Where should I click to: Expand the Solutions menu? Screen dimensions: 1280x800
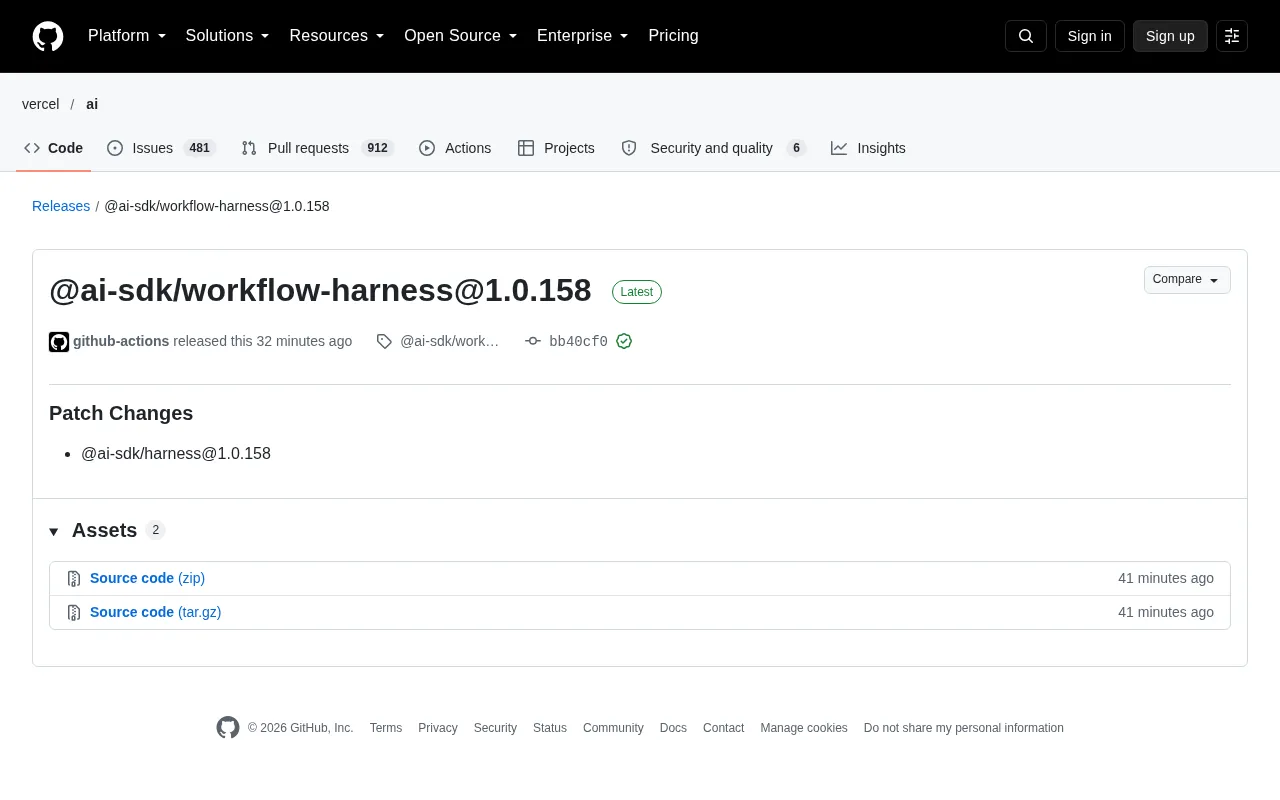tap(228, 36)
